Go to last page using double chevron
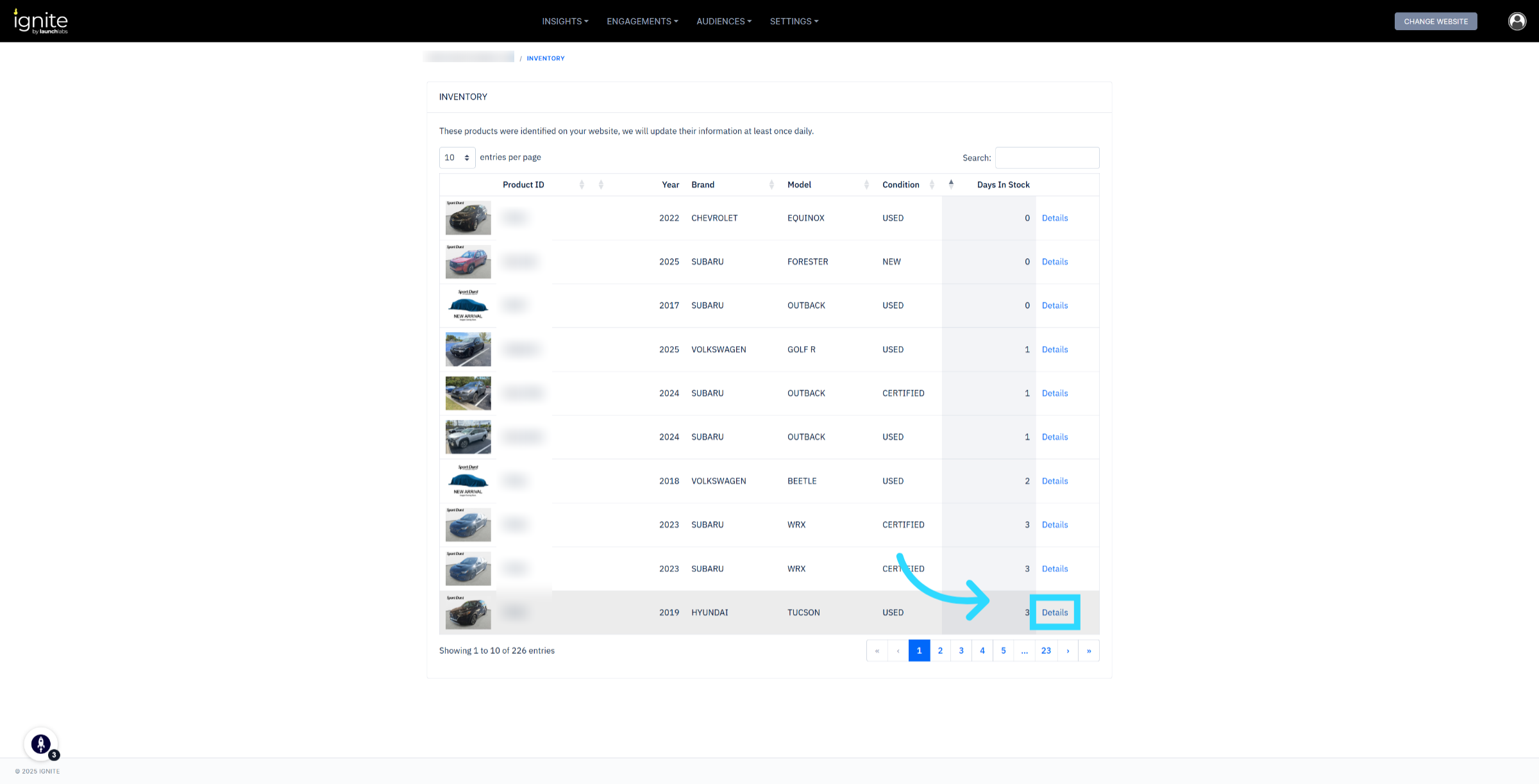Viewport: 1539px width, 784px height. point(1089,651)
